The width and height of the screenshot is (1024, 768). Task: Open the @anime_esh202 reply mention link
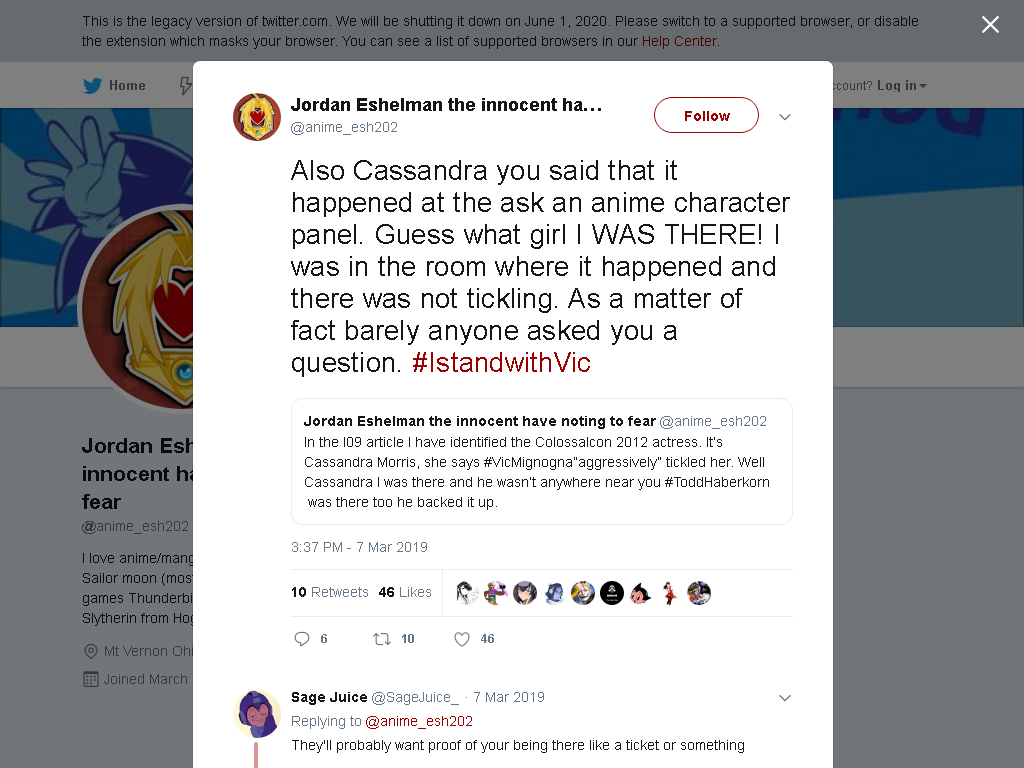419,721
